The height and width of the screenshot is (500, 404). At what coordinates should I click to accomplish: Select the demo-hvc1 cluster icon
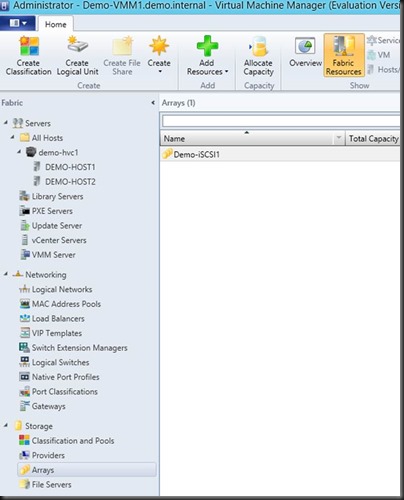[31, 152]
